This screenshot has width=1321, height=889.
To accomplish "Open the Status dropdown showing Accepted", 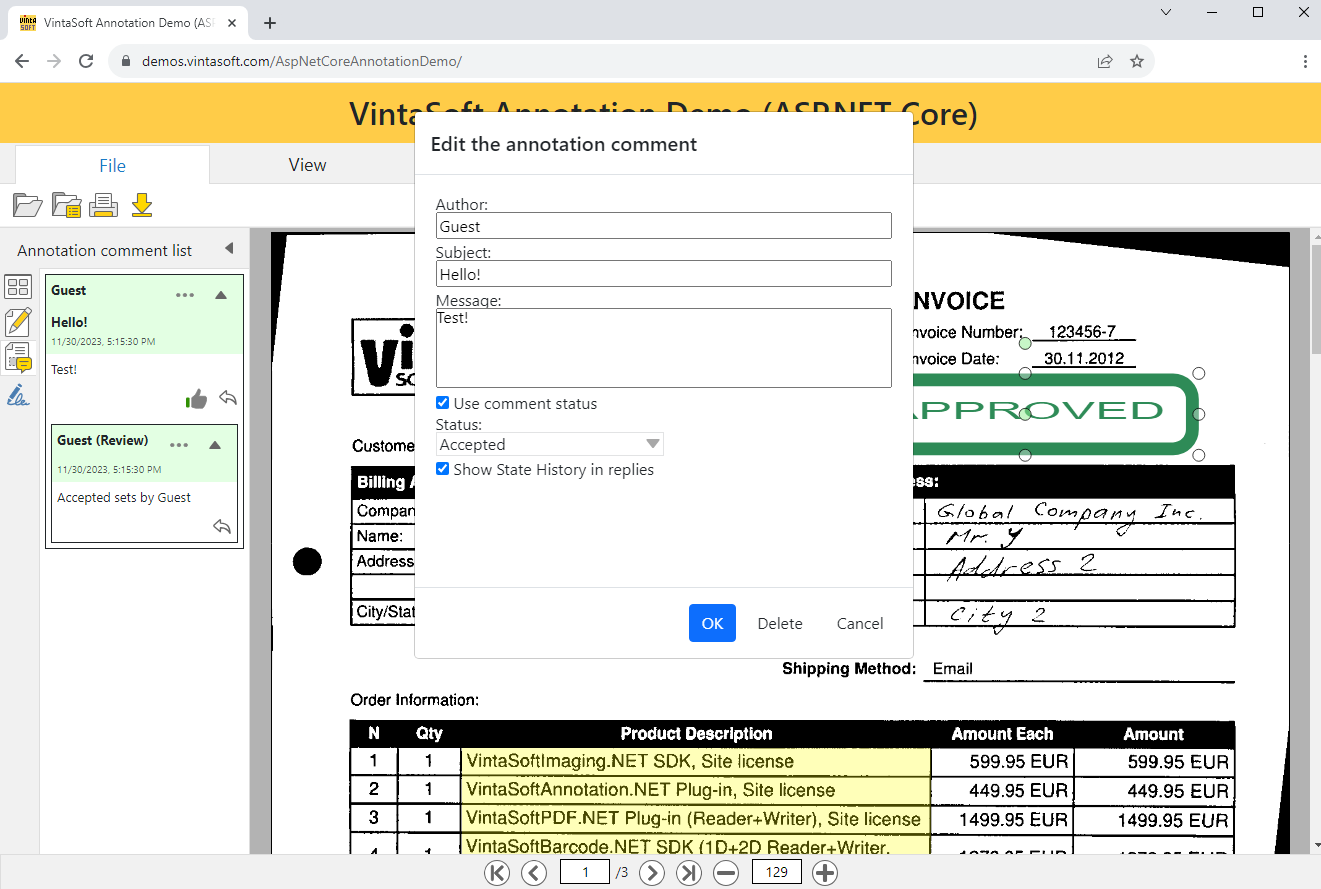I will coord(549,444).
